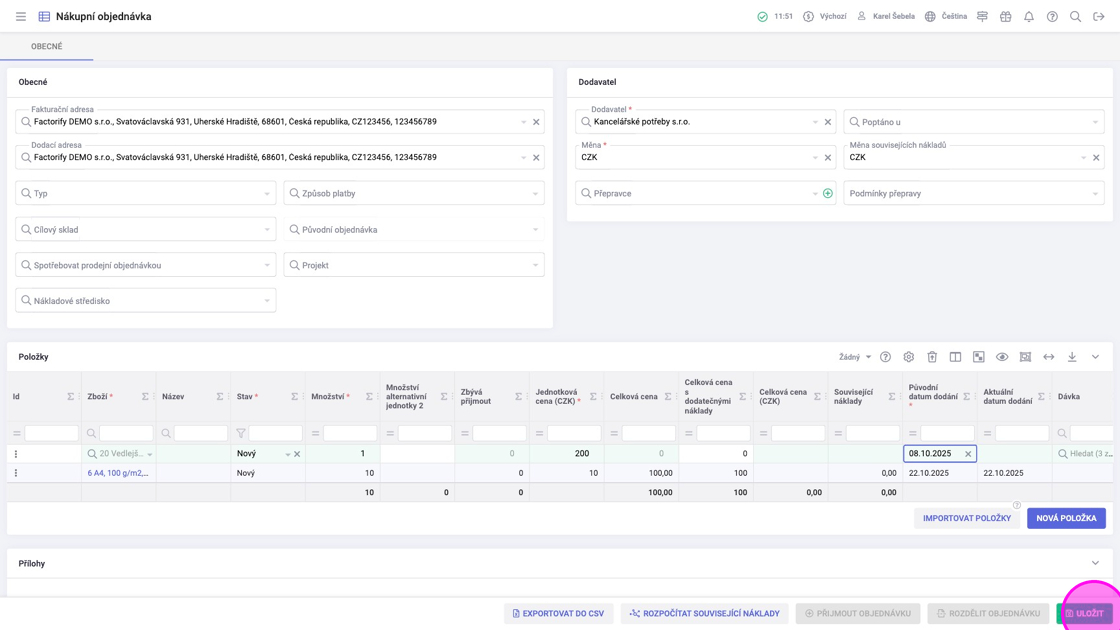Toggle the eye visibility icon in Položky
1120x630 pixels.
point(1002,357)
